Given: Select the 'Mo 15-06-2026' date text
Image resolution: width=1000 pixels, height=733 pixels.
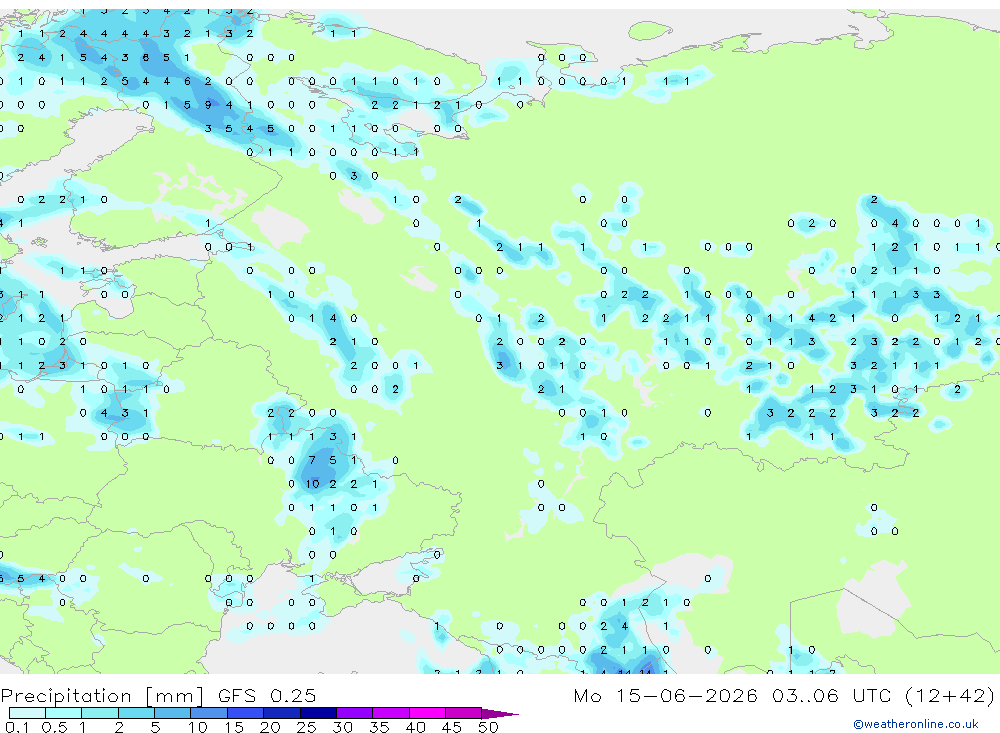Looking at the screenshot, I should point(665,695).
